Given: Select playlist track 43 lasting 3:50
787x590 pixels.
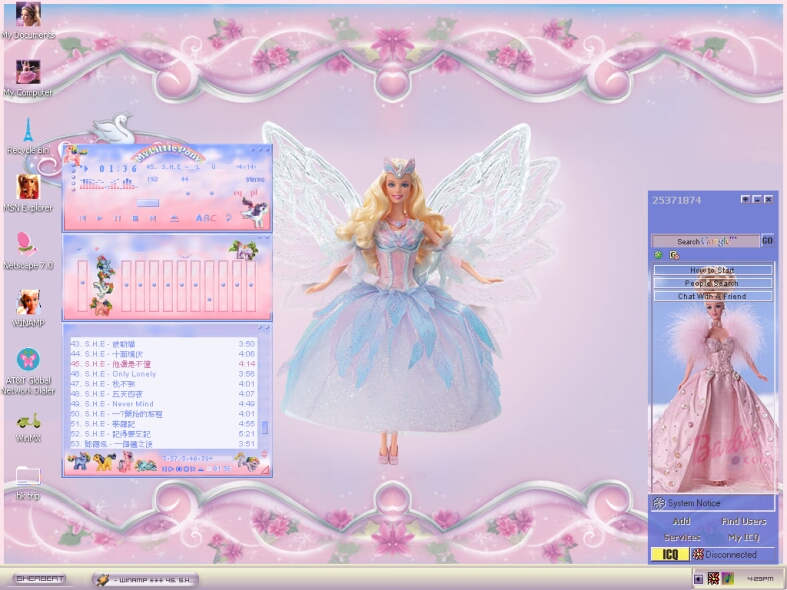Looking at the screenshot, I should 163,344.
